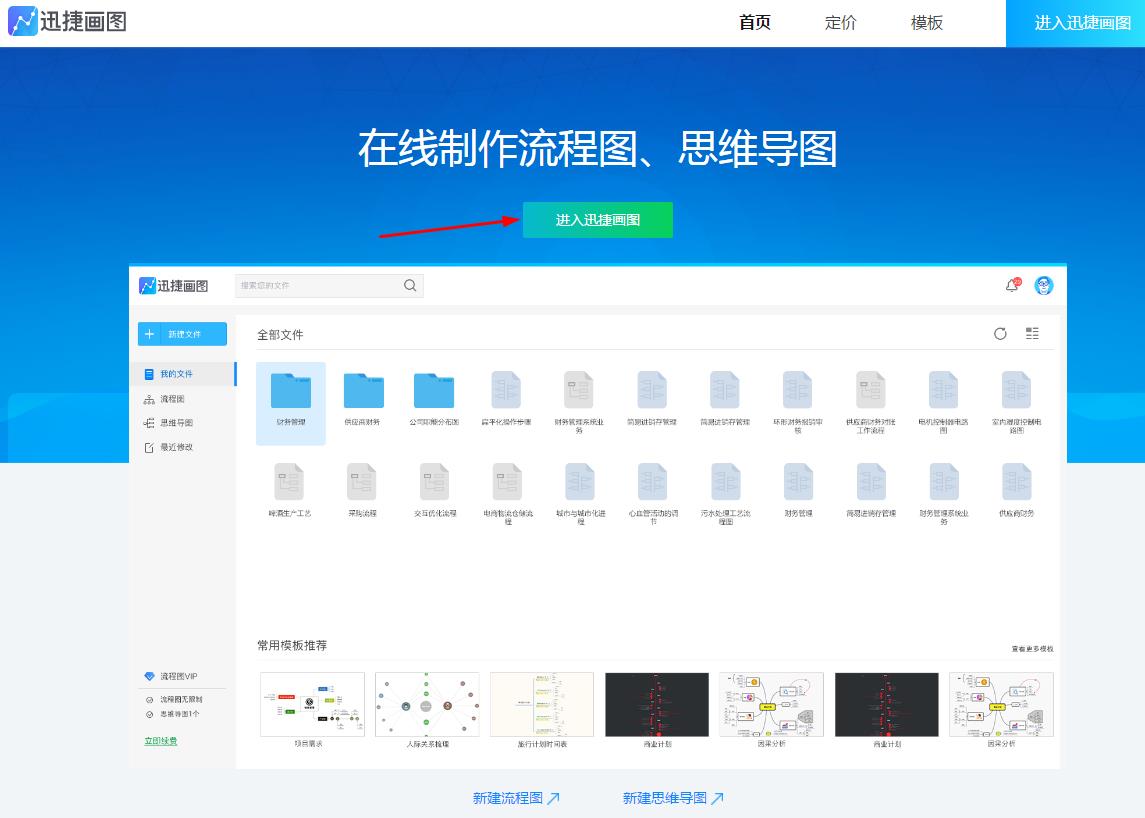Screen dimensions: 1145x818
Task: Open the 污水处理工艺流程图 file
Action: (x=725, y=493)
